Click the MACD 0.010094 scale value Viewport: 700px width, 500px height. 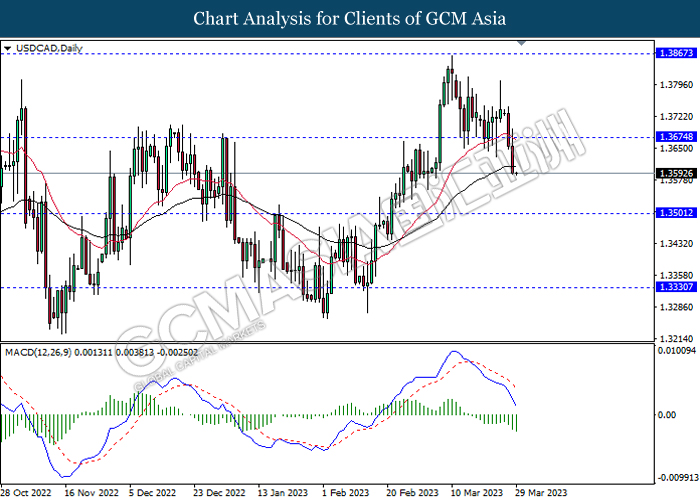point(676,350)
